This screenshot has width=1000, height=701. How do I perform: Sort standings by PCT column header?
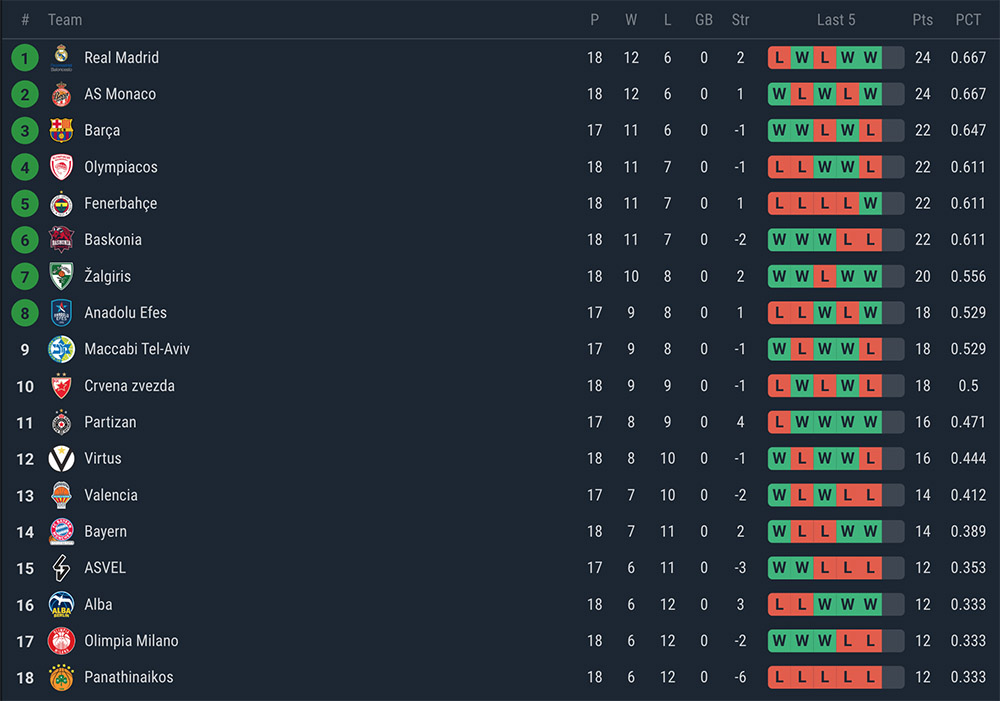(x=968, y=20)
